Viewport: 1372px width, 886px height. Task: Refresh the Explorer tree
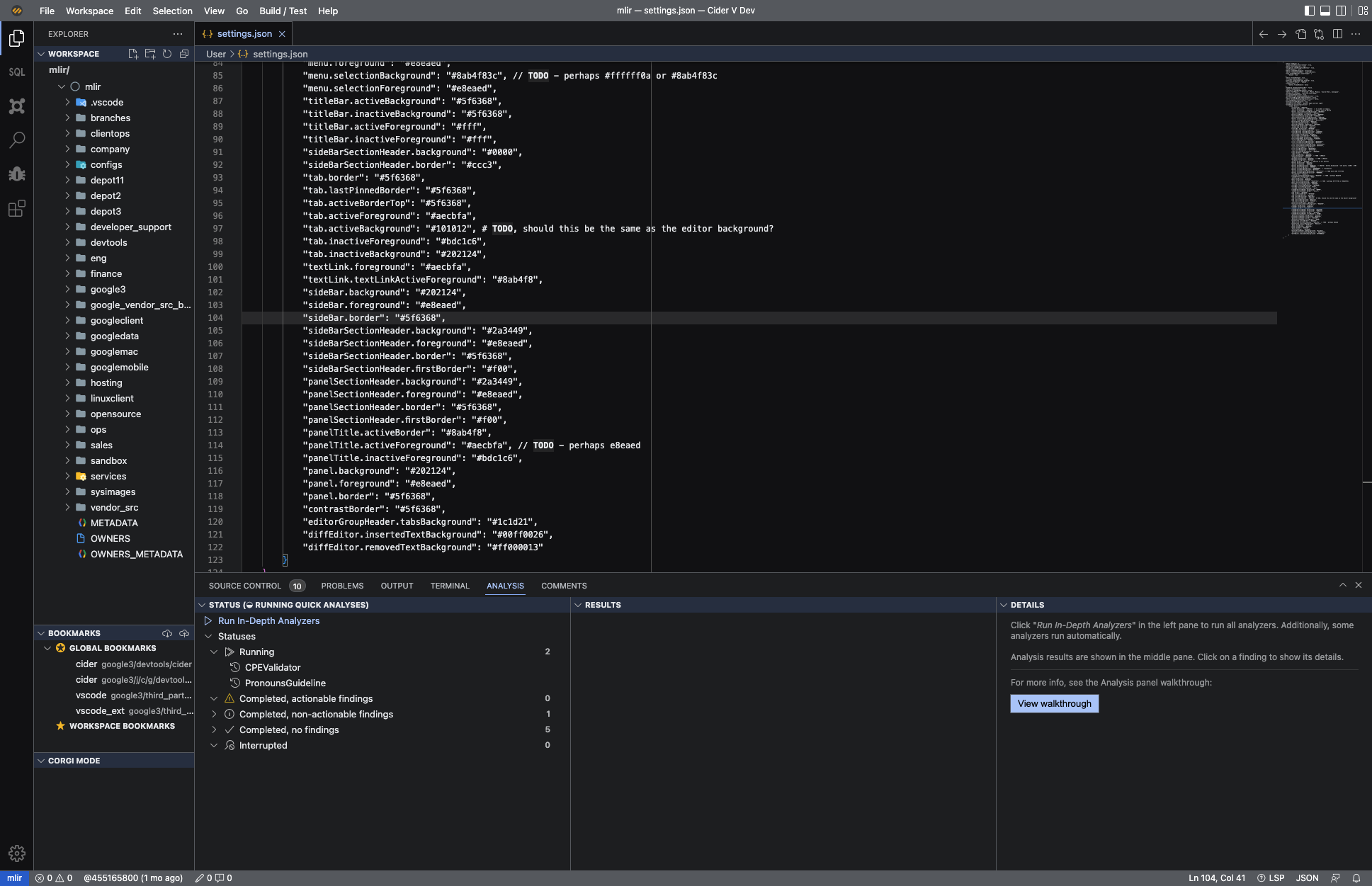(167, 53)
